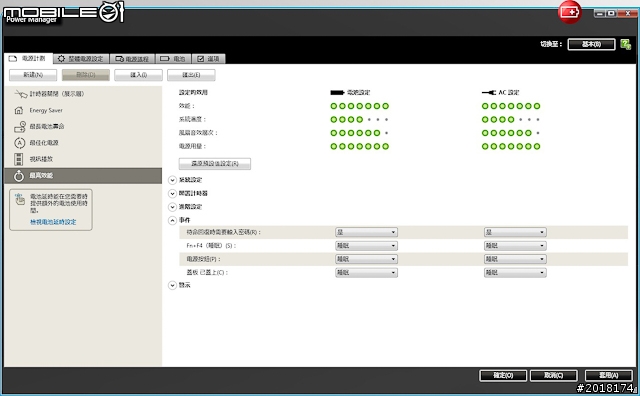
Task: Click the 電池設定 column header with battery icon
Action: 350,93
